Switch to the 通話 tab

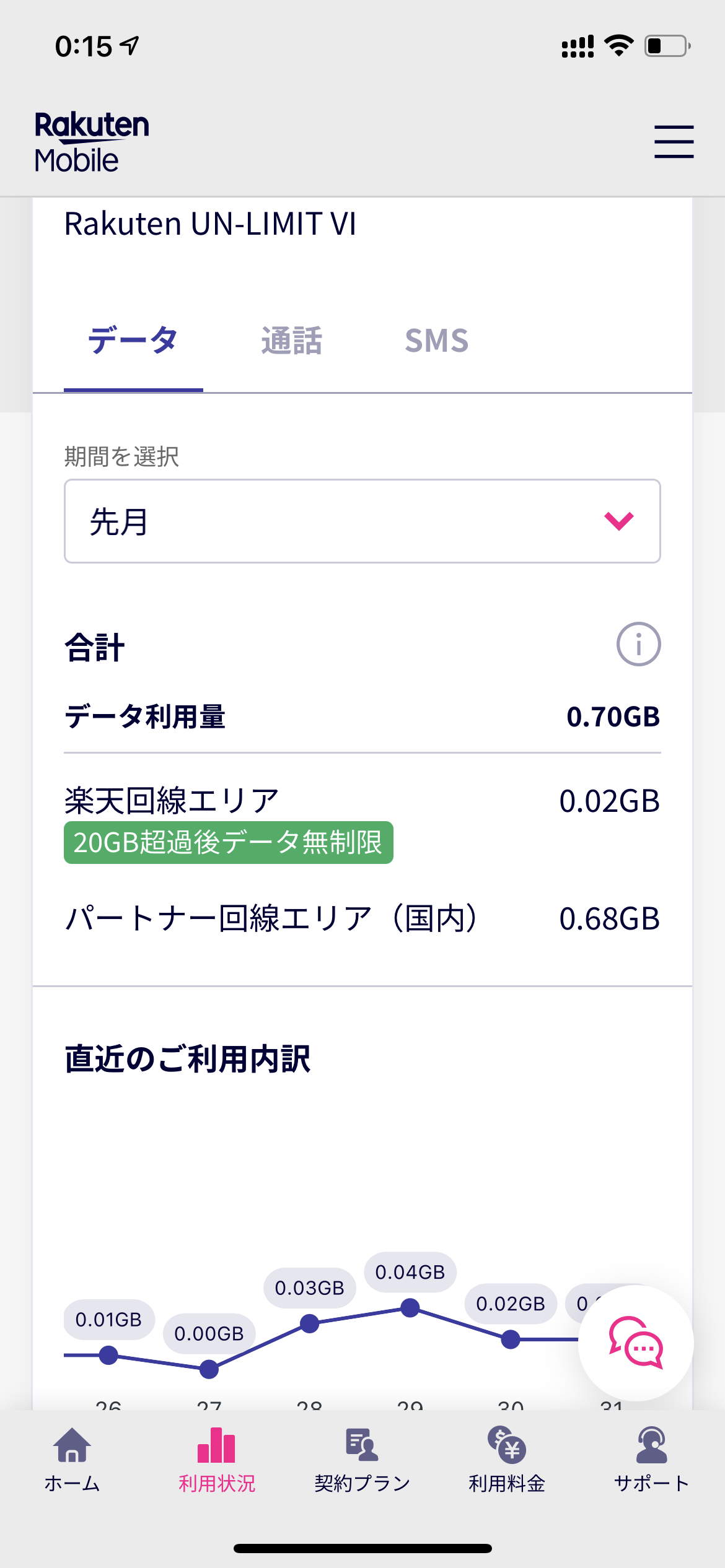coord(291,341)
